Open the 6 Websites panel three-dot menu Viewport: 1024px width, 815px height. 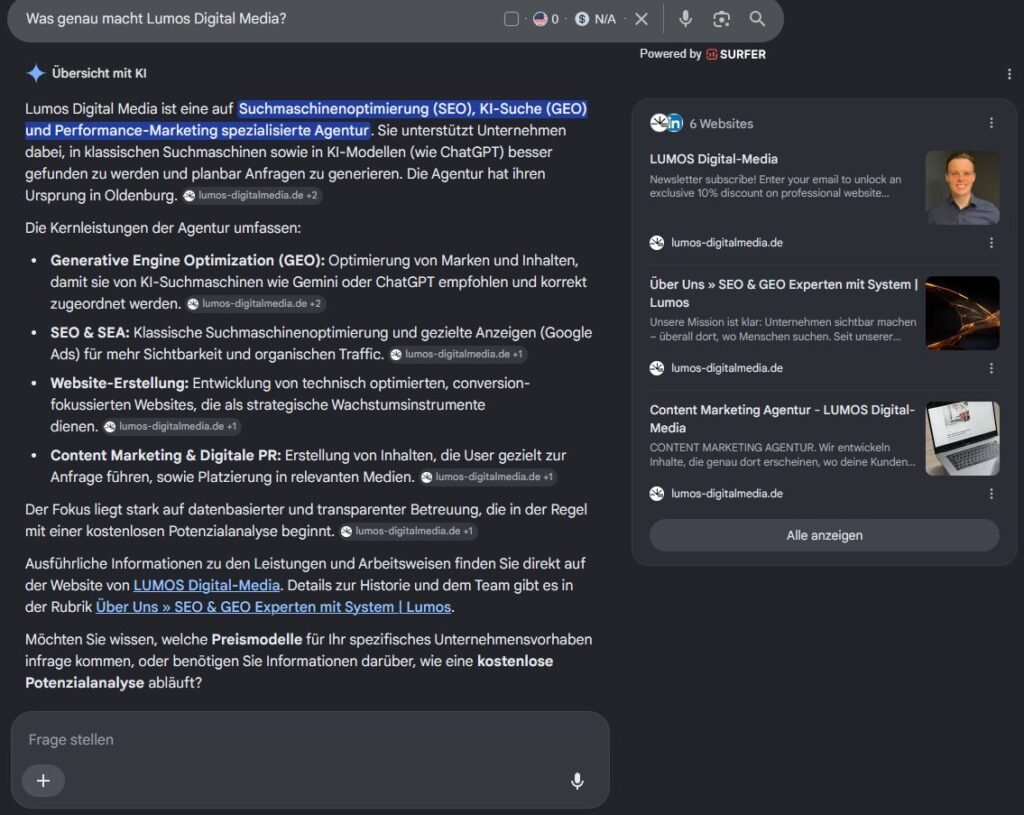991,123
